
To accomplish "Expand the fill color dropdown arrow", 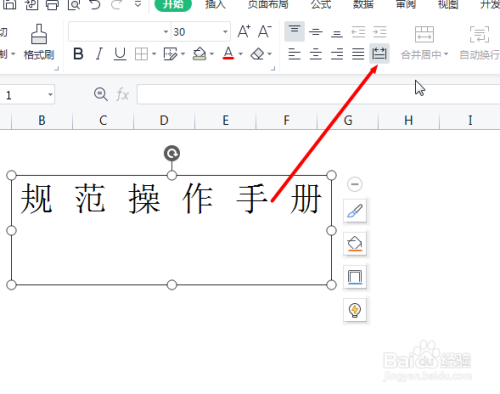I will click(x=212, y=54).
